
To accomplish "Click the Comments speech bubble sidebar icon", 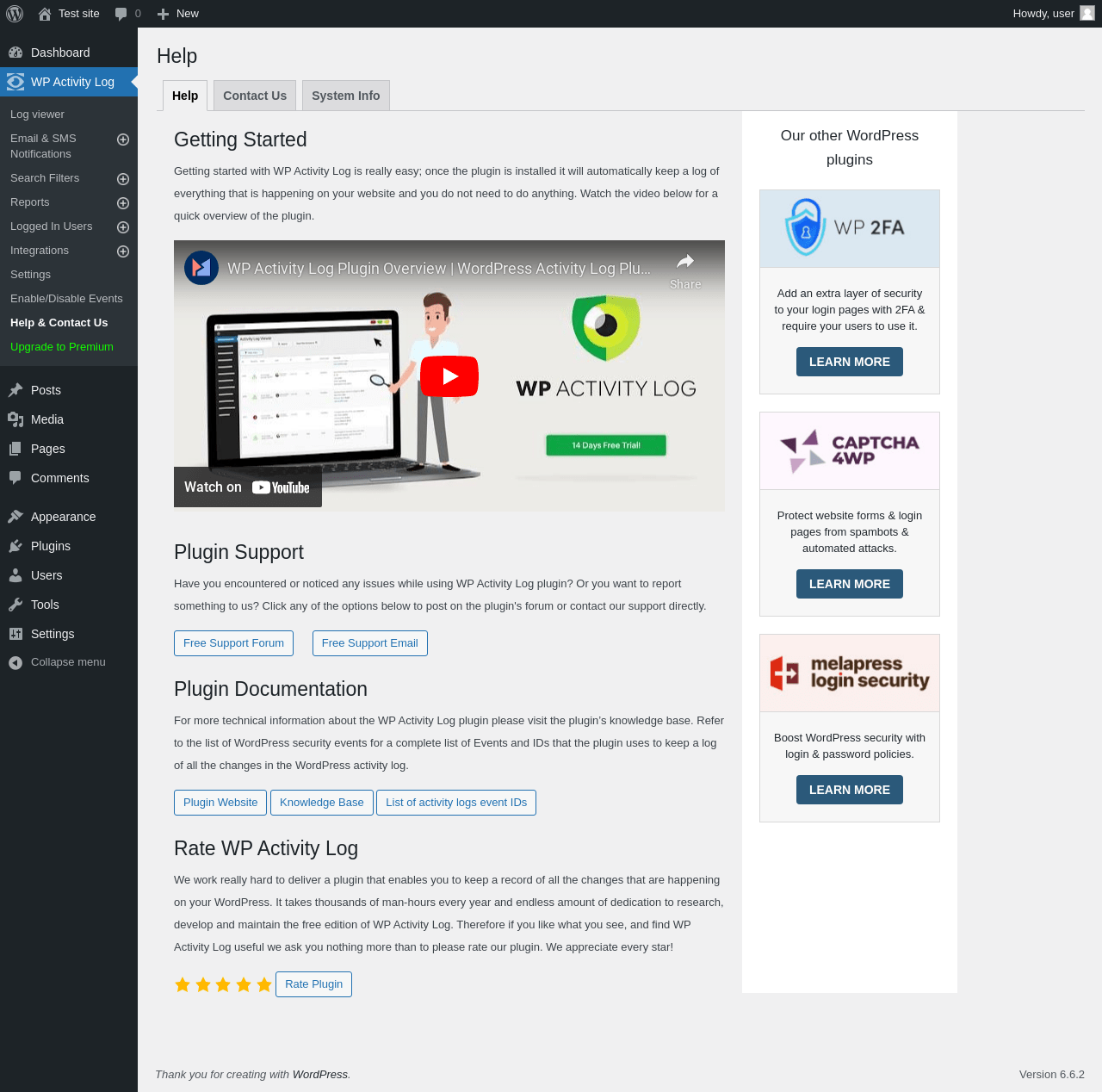I will point(15,478).
